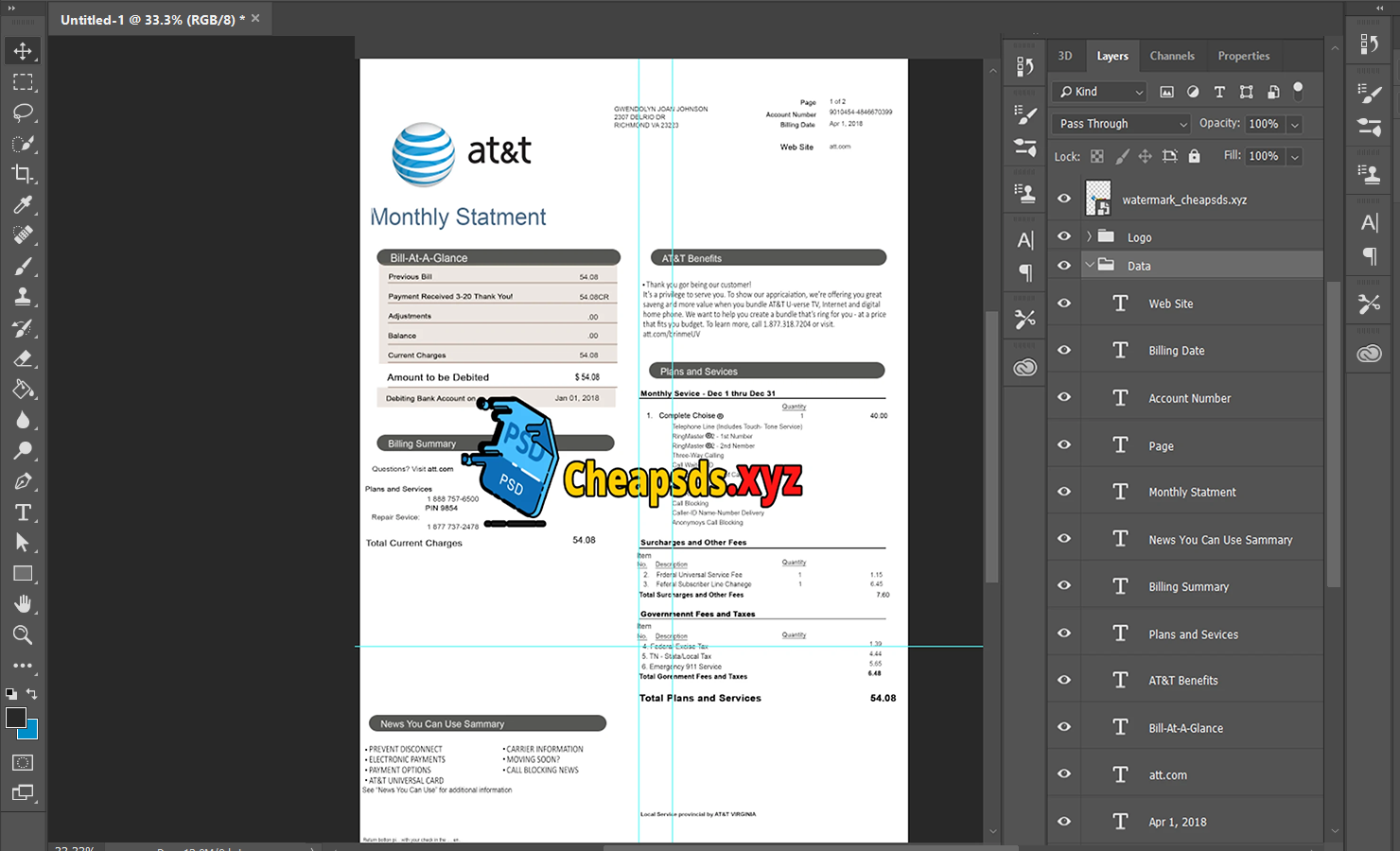Viewport: 1400px width, 851px height.
Task: Select the Monthly Statment text layer
Action: click(x=1192, y=492)
